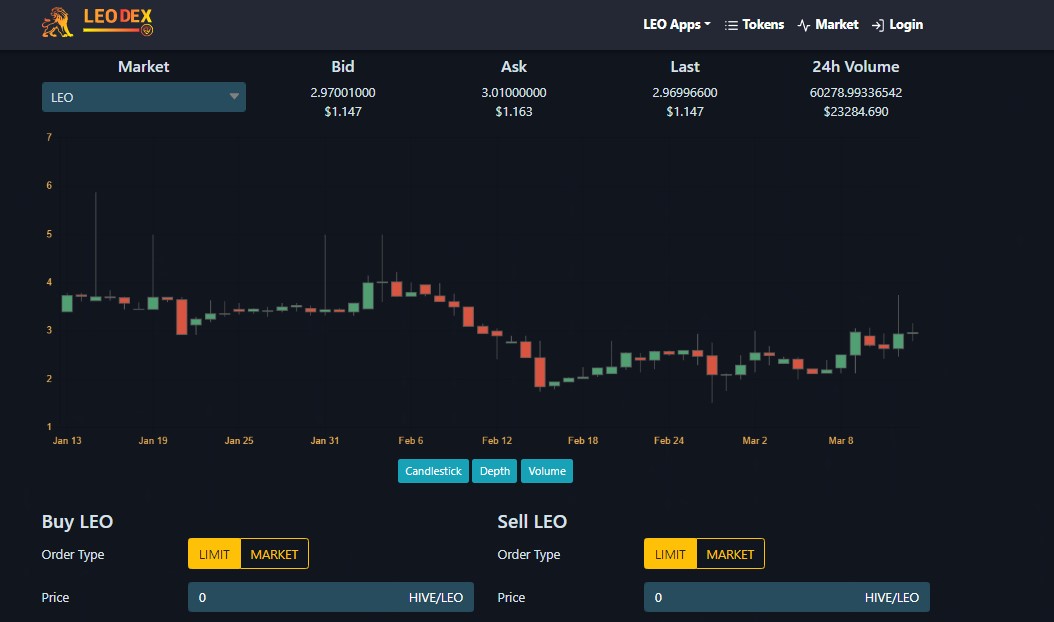
Task: Click the Sell LEO heading
Action: click(532, 522)
